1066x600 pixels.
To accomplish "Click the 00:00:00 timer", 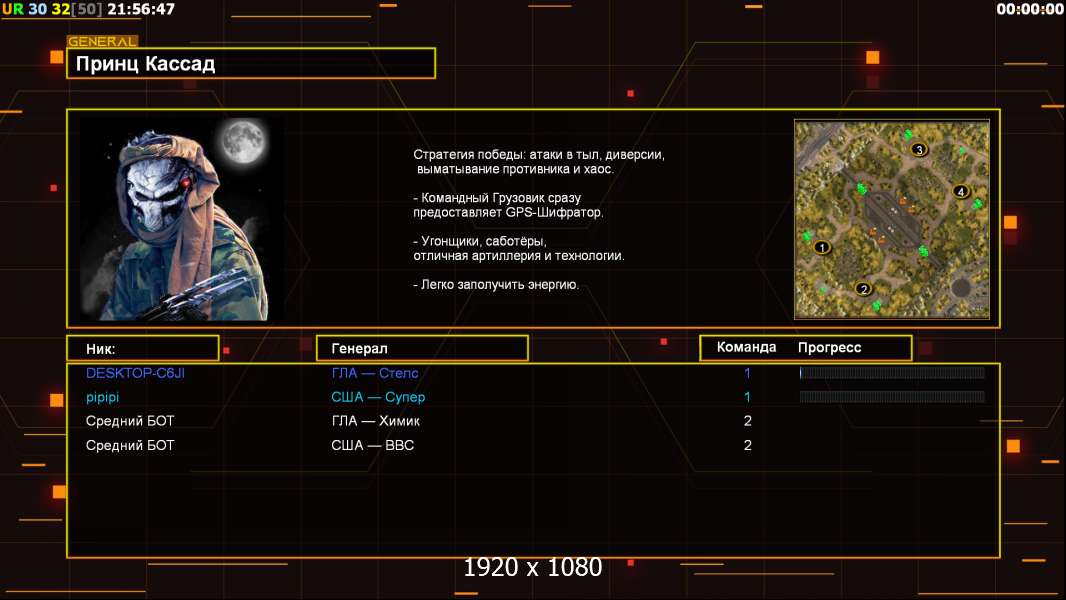I will [x=1029, y=10].
